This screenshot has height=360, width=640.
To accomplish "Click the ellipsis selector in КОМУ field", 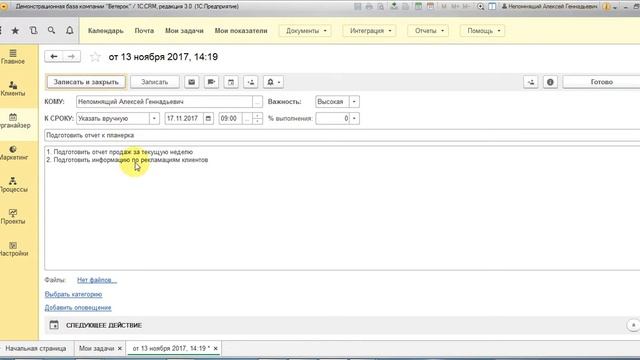I will [x=257, y=102].
